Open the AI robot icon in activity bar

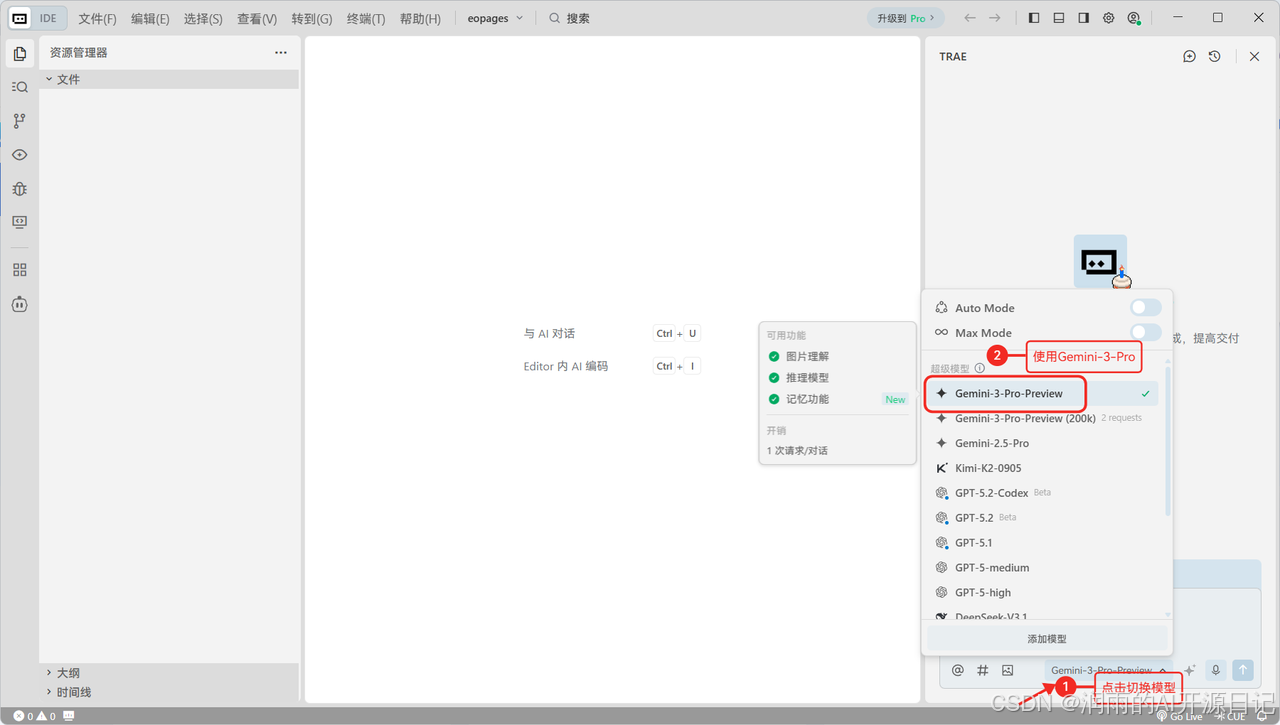point(20,304)
